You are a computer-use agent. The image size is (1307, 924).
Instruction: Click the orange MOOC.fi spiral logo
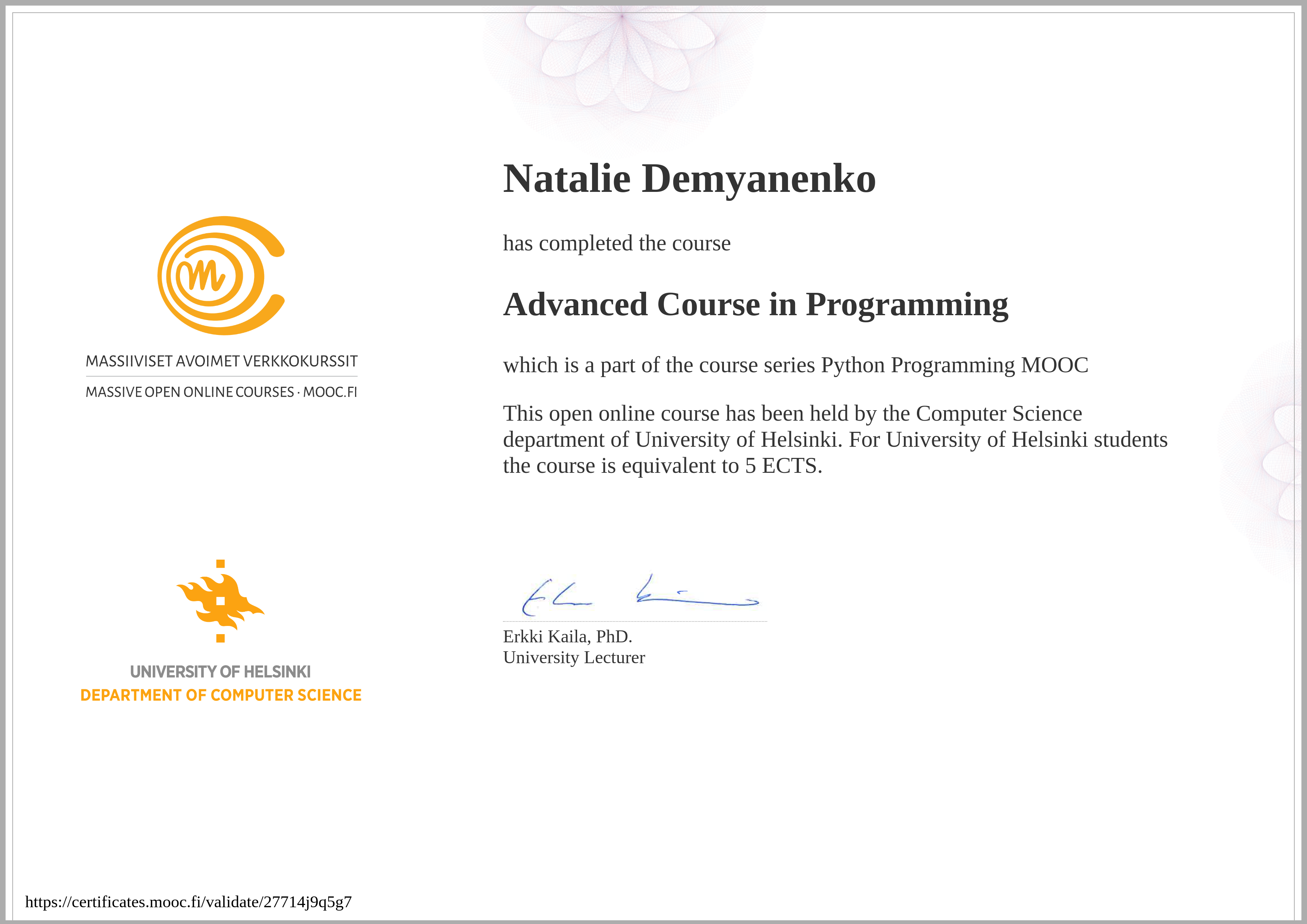click(221, 276)
